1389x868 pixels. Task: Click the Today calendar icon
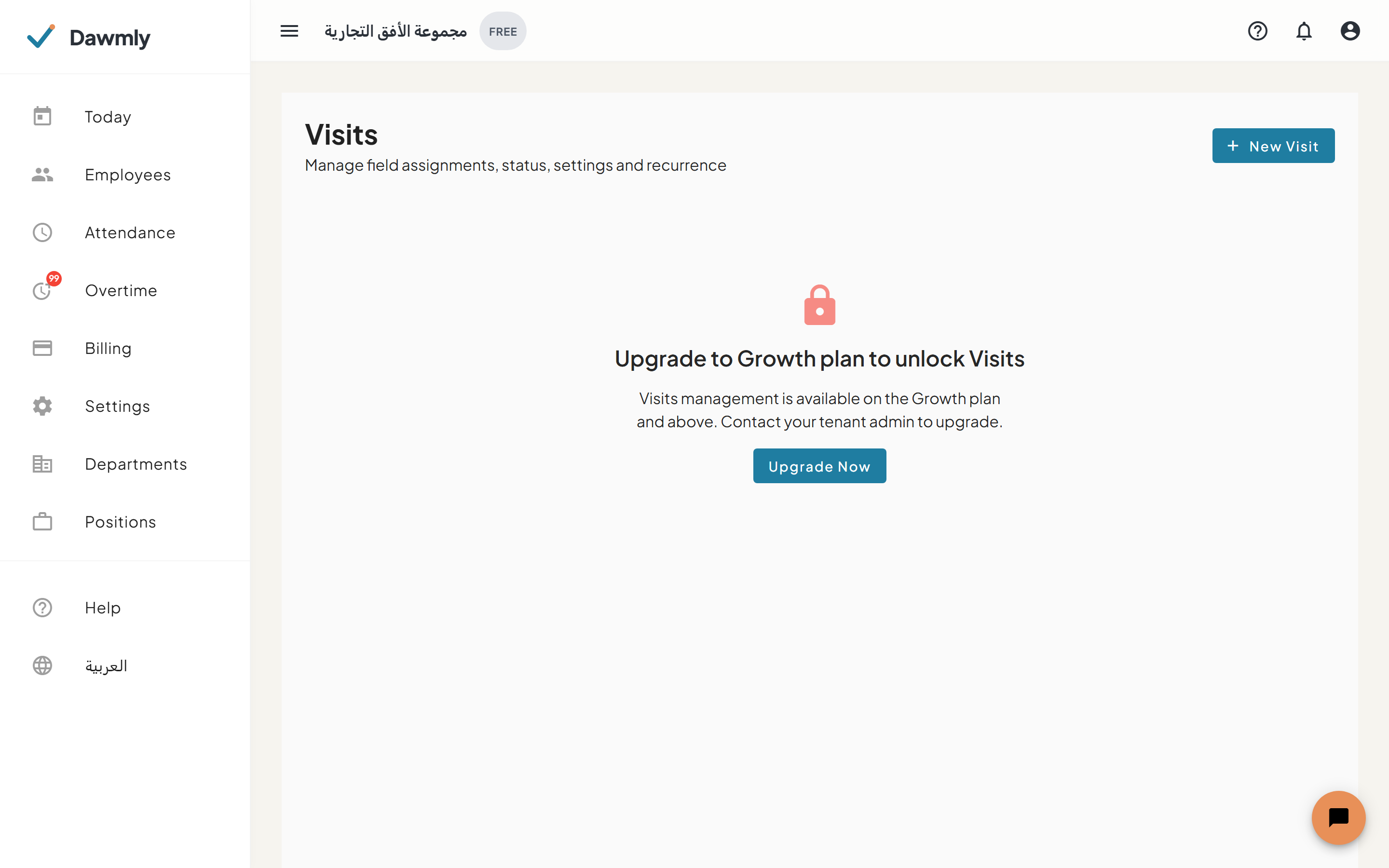pyautogui.click(x=42, y=117)
